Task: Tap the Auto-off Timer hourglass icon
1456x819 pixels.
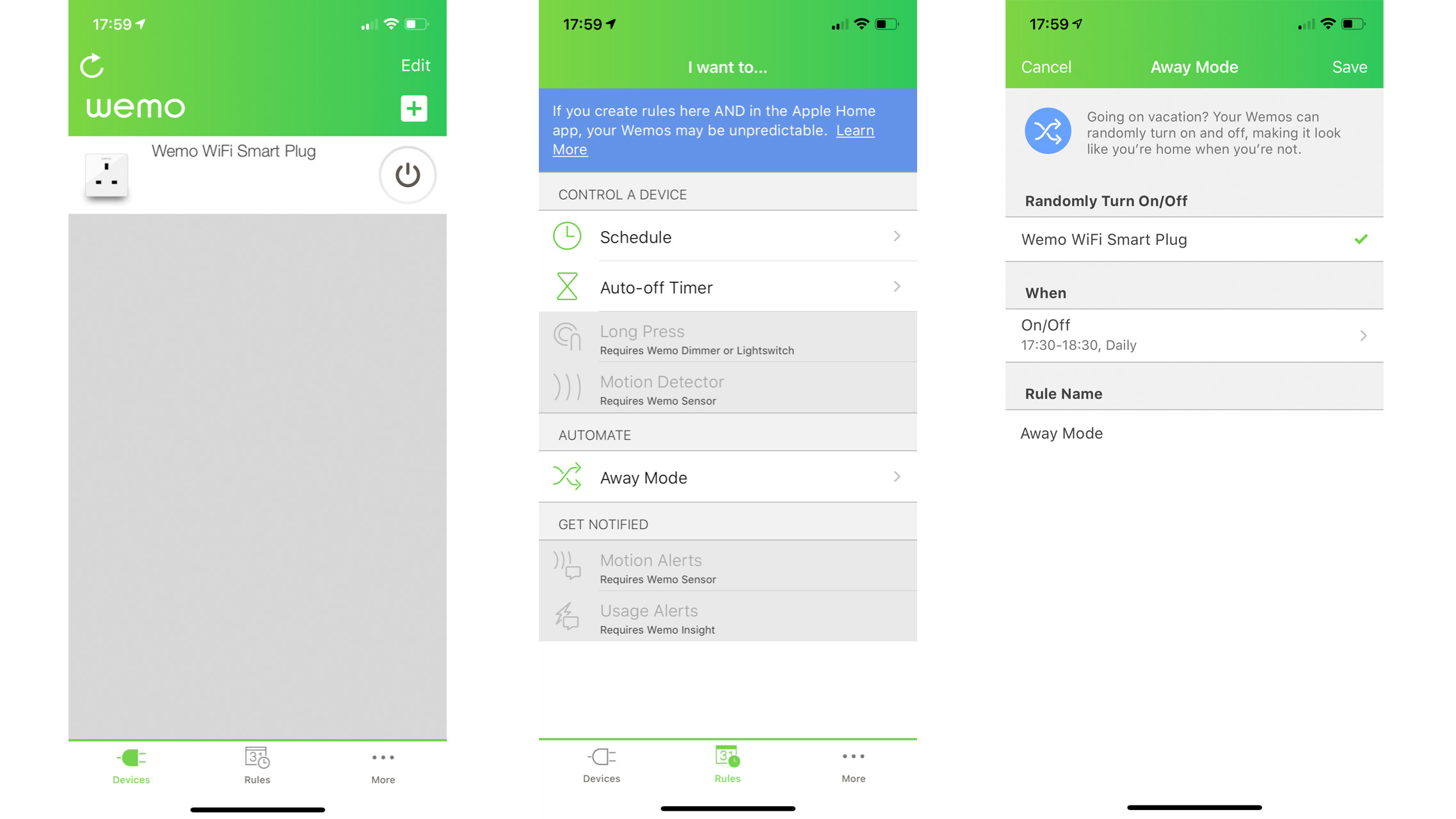Action: click(x=565, y=287)
